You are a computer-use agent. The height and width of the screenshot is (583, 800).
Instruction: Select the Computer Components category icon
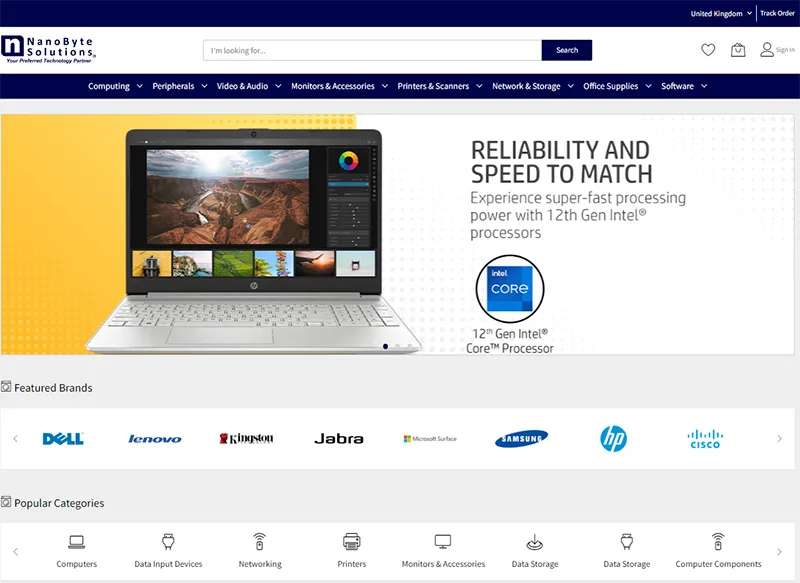(x=718, y=542)
